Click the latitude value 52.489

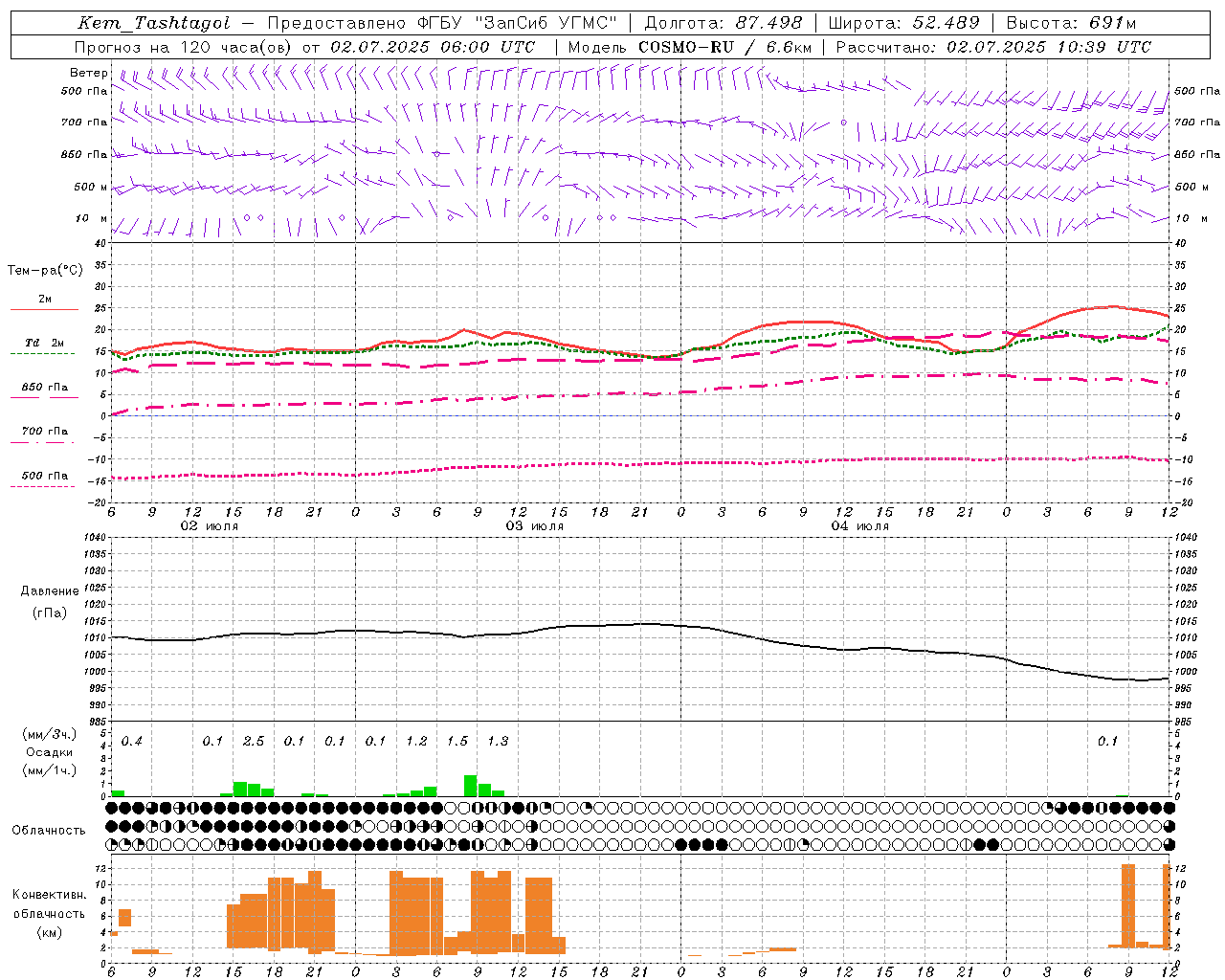point(946,24)
